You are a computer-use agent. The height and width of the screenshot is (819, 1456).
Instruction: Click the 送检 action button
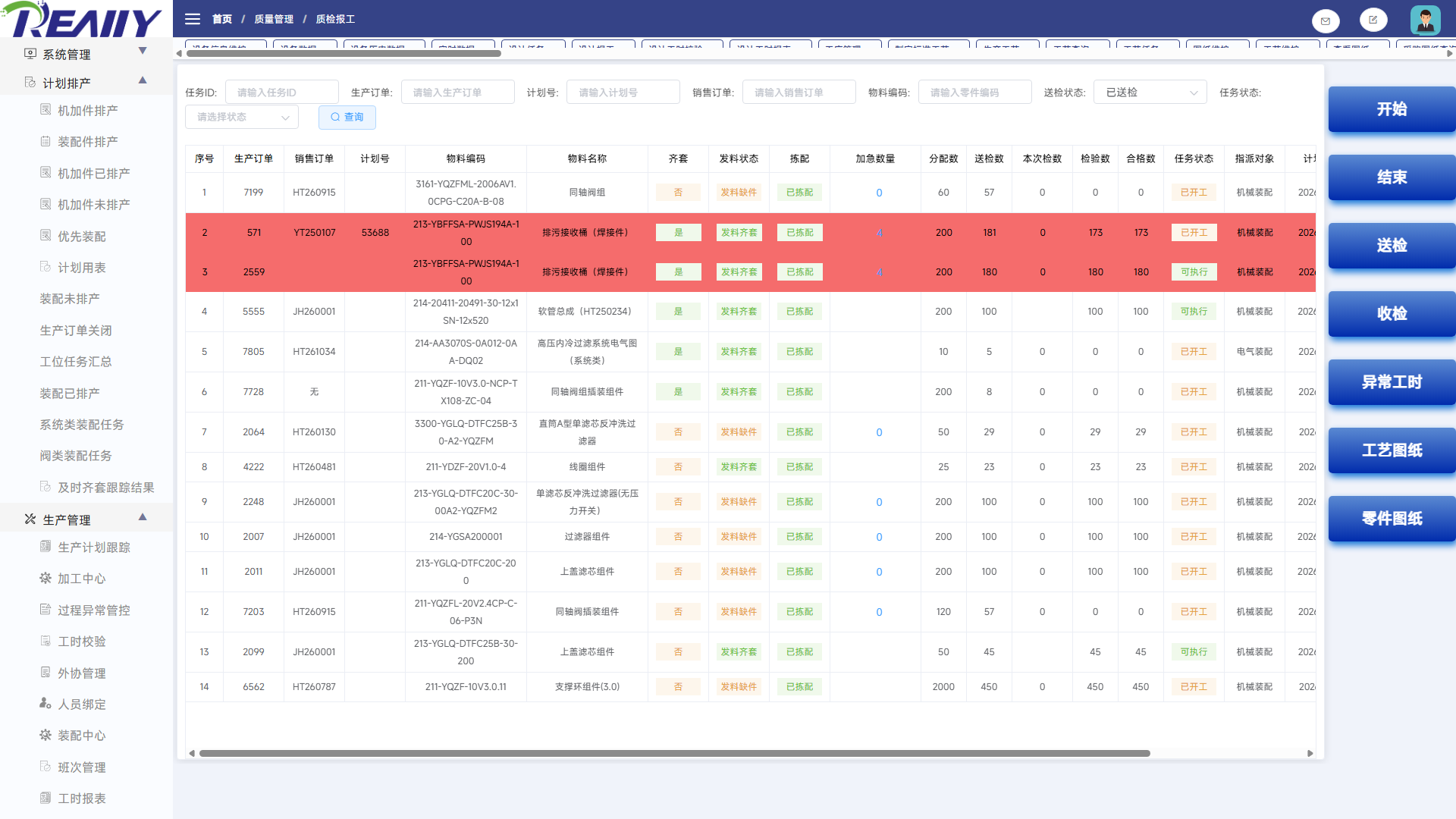point(1392,246)
